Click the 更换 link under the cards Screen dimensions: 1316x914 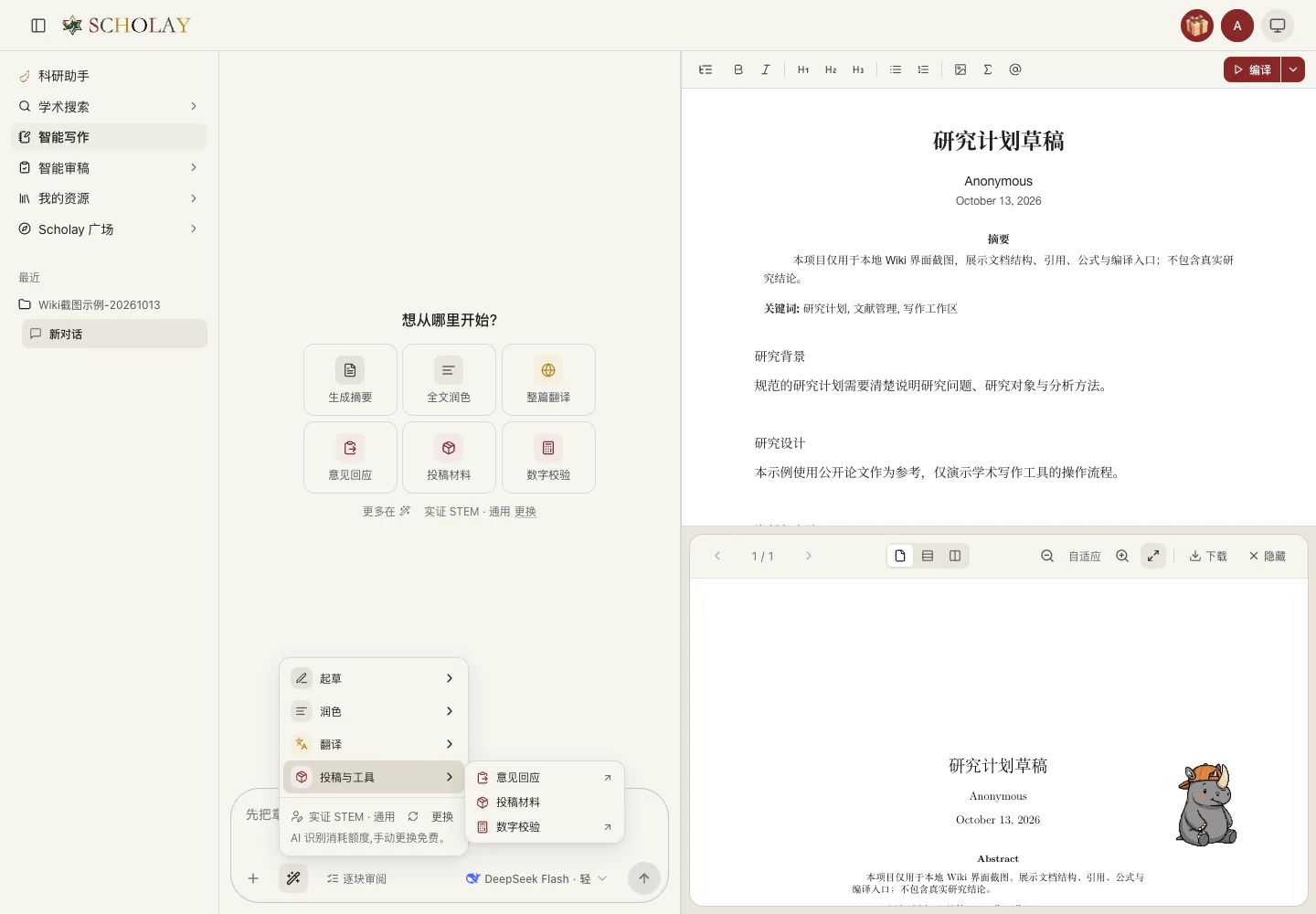point(525,512)
